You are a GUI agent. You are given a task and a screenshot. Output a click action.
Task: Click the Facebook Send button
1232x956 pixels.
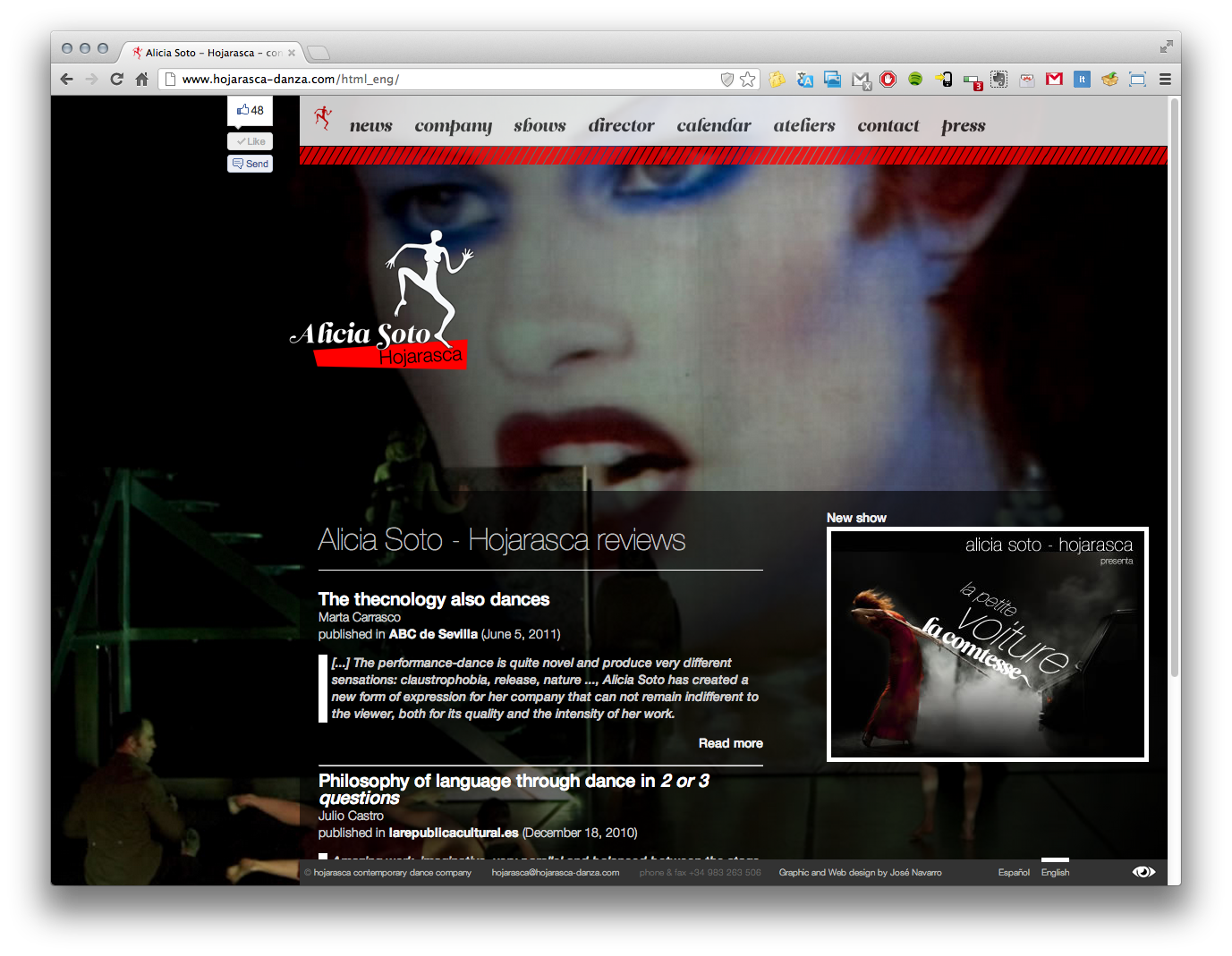(251, 164)
